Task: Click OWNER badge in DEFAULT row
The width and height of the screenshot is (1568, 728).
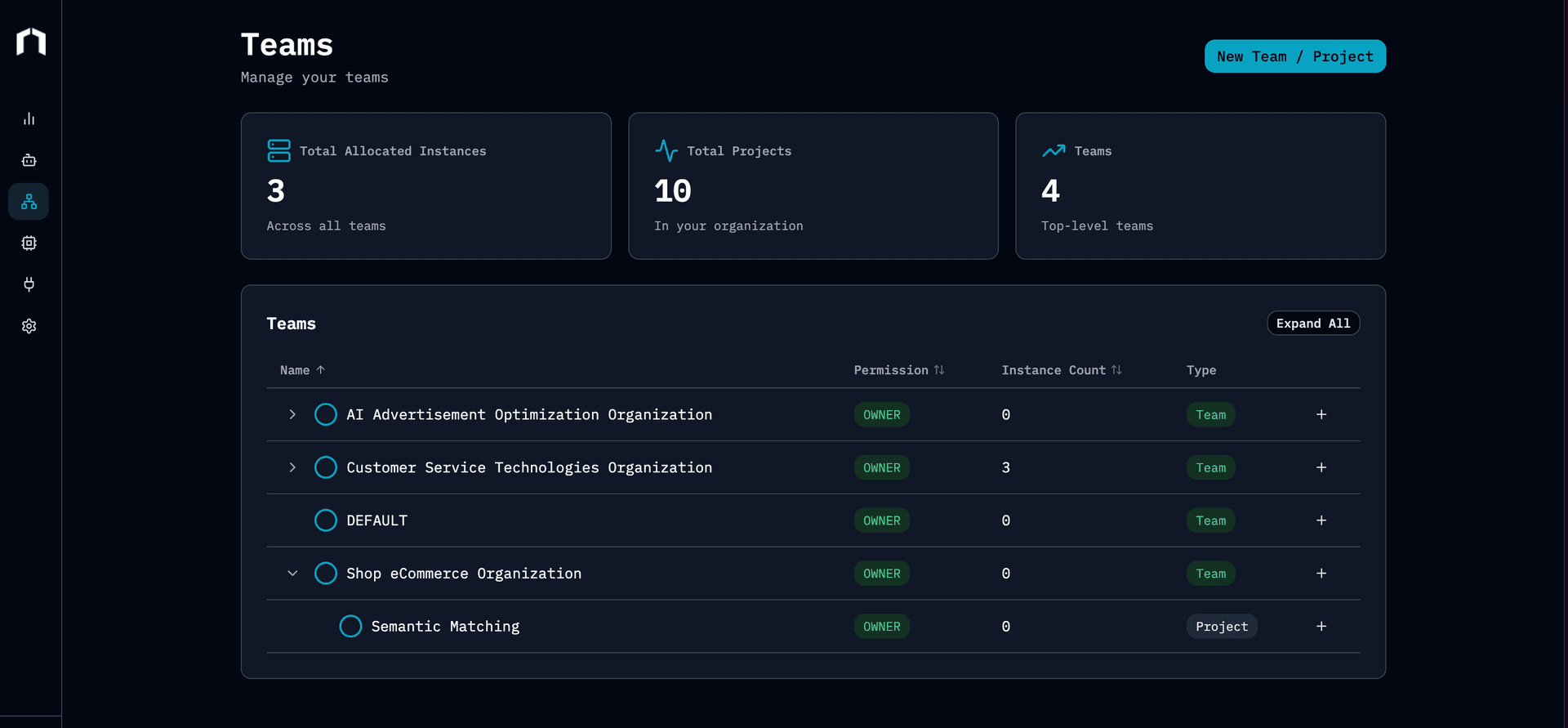Action: [882, 520]
